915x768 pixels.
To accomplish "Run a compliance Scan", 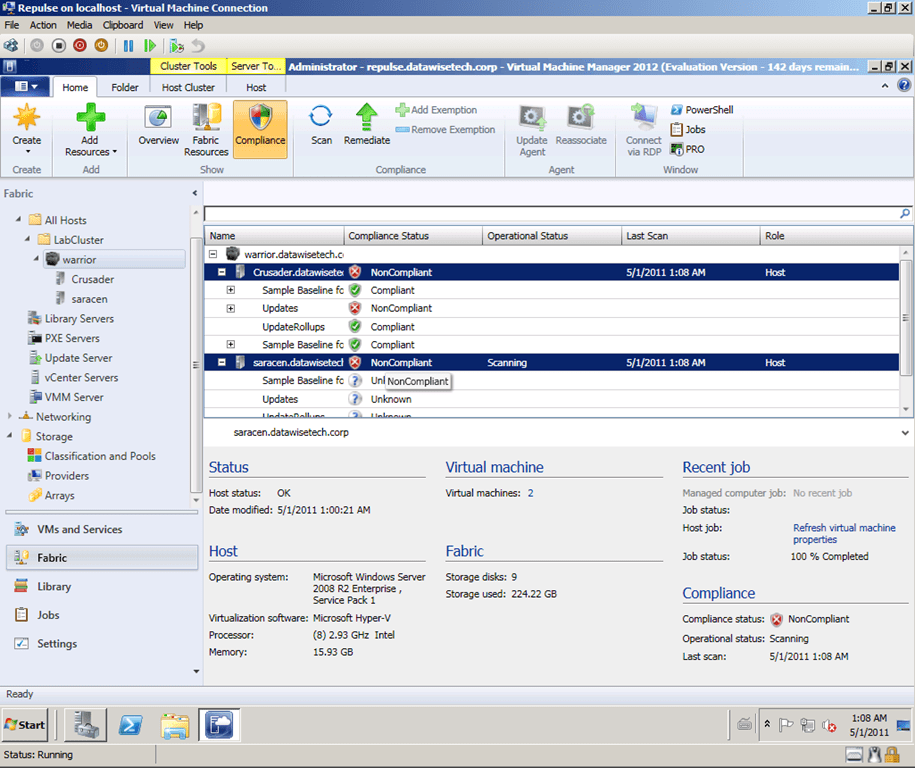I will tap(321, 125).
